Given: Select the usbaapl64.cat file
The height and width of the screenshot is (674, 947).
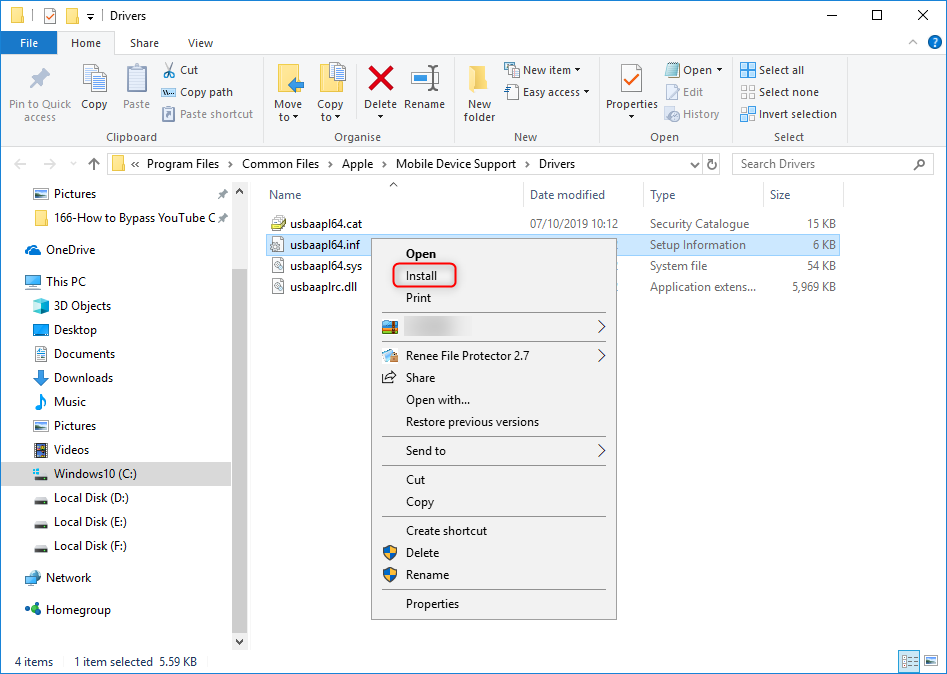Looking at the screenshot, I should 326,224.
